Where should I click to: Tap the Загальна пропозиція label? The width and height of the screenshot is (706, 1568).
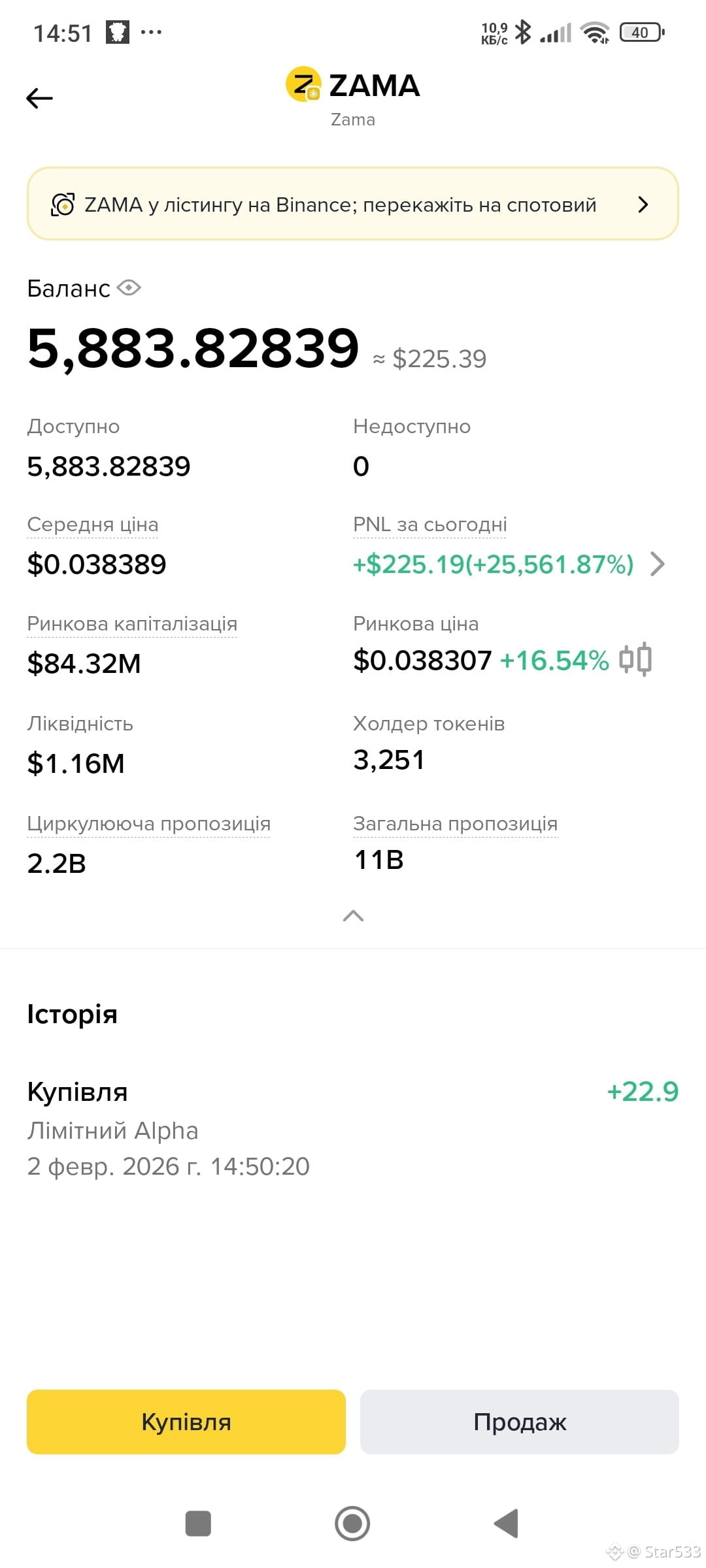(x=456, y=824)
